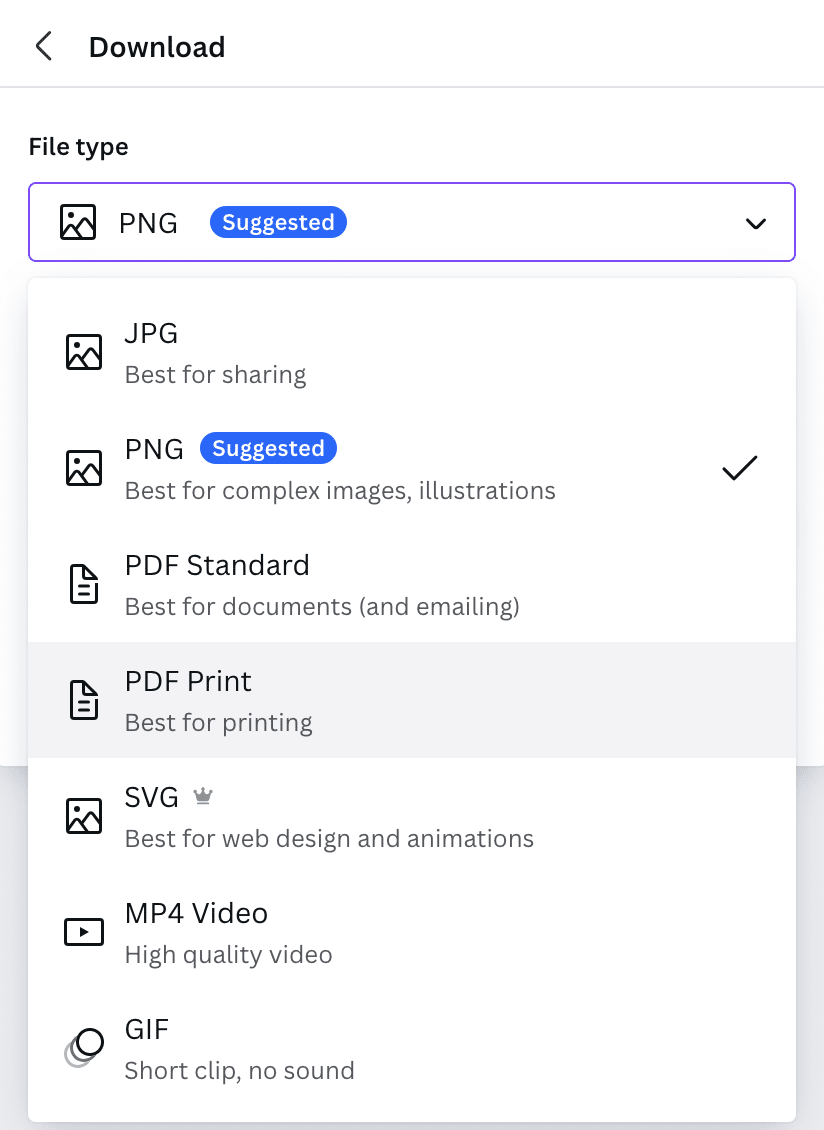Click the Download panel title
The image size is (824, 1130).
coord(157,47)
